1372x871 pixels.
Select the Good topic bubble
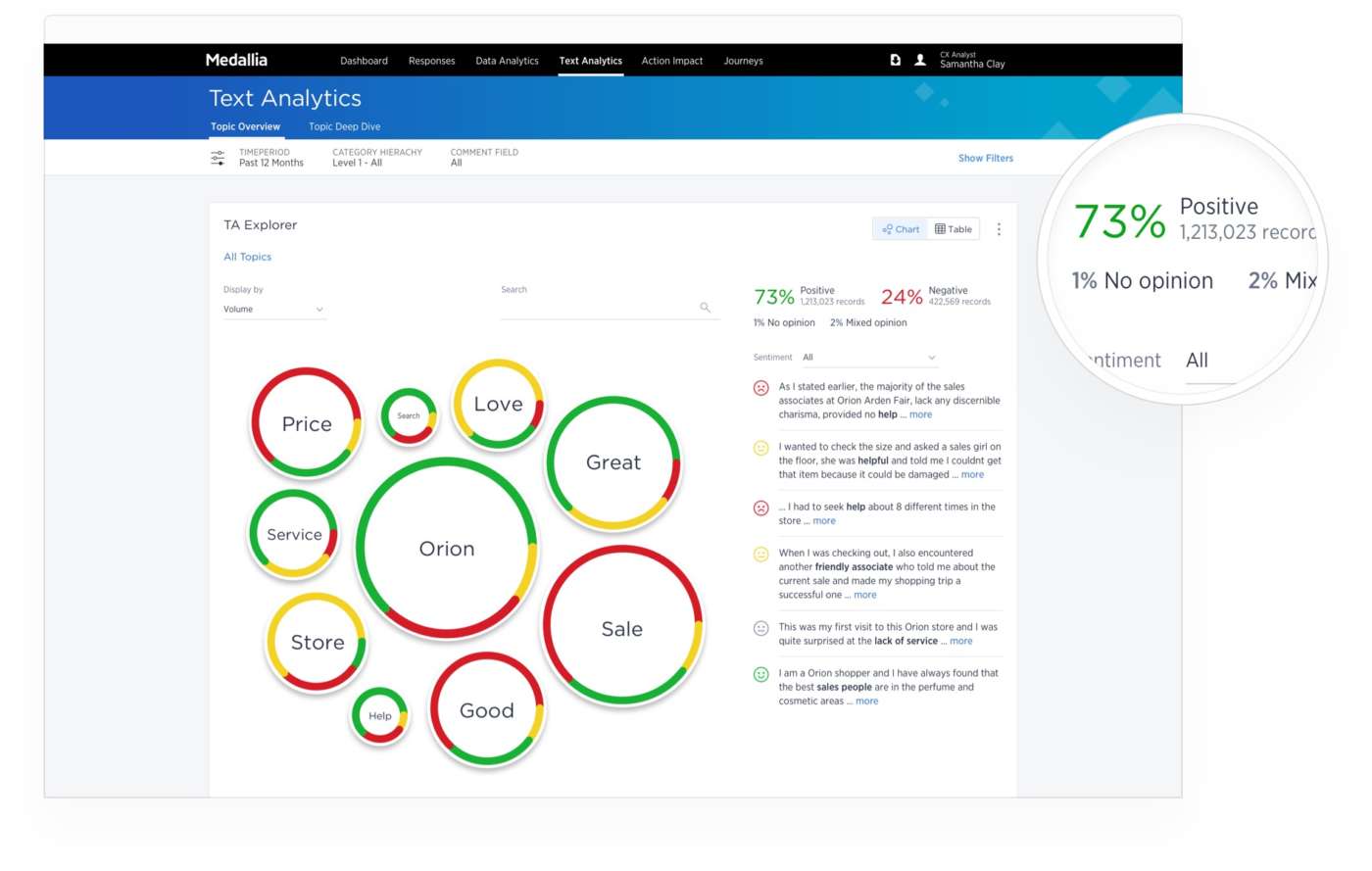click(486, 710)
